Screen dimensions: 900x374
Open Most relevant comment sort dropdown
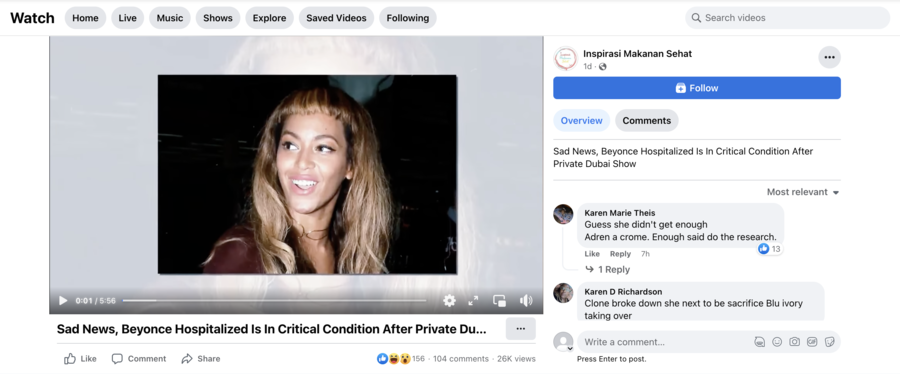click(803, 192)
